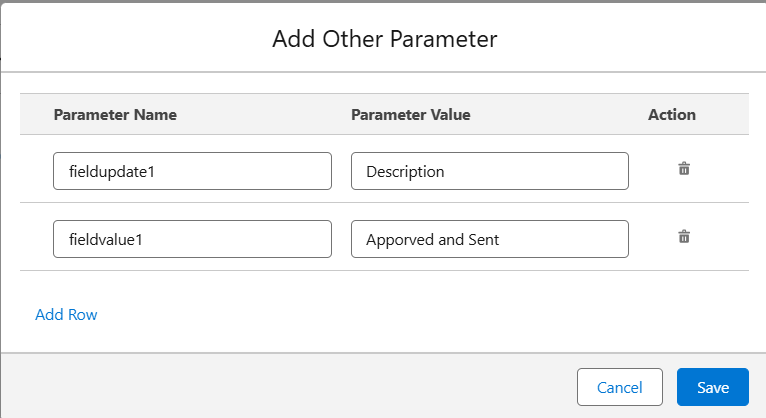Delete the fieldupdate1 row with trash icon
This screenshot has height=418, width=766.
pos(684,169)
